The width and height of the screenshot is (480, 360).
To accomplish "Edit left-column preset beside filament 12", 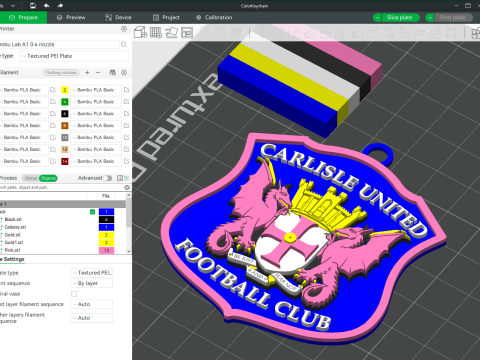I will coord(53,149).
